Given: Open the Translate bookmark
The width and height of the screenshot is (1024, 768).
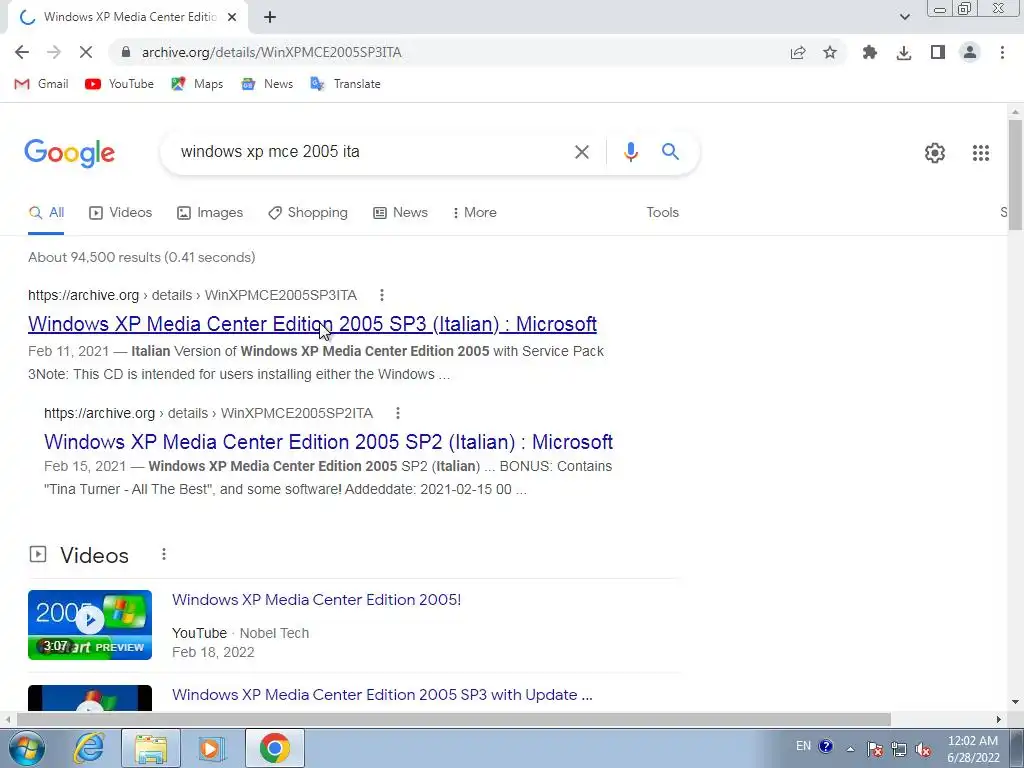Looking at the screenshot, I should pyautogui.click(x=345, y=84).
